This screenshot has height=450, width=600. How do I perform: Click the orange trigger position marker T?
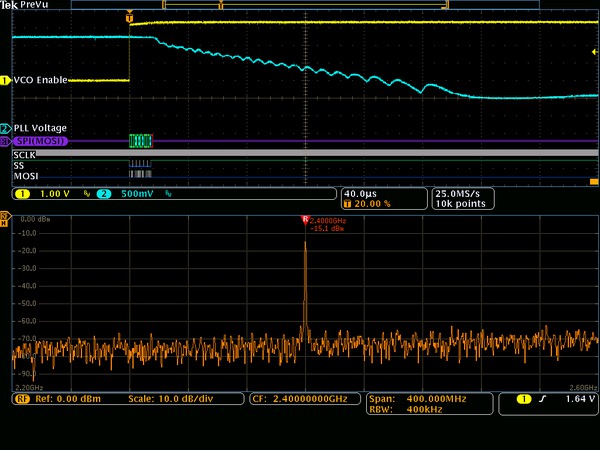(x=128, y=18)
